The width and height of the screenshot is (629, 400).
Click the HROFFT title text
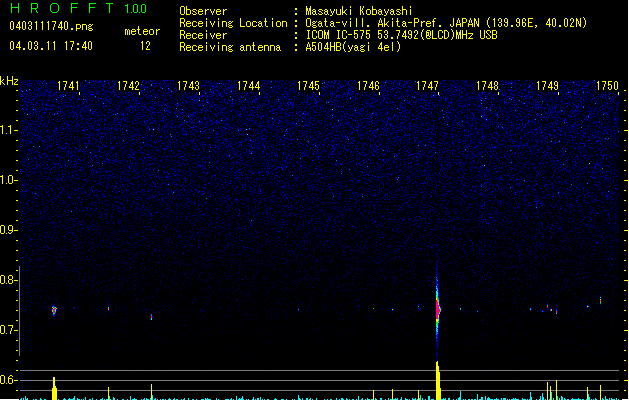62,8
